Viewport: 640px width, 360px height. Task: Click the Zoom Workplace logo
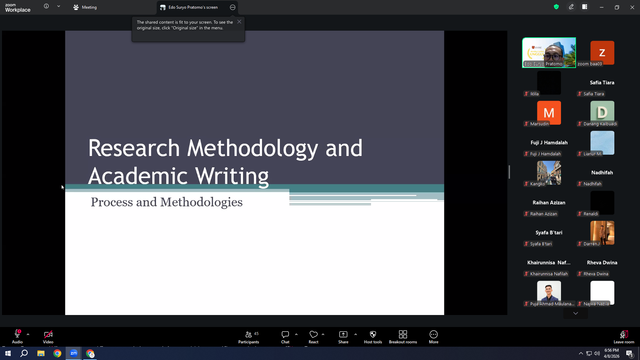[x=18, y=8]
